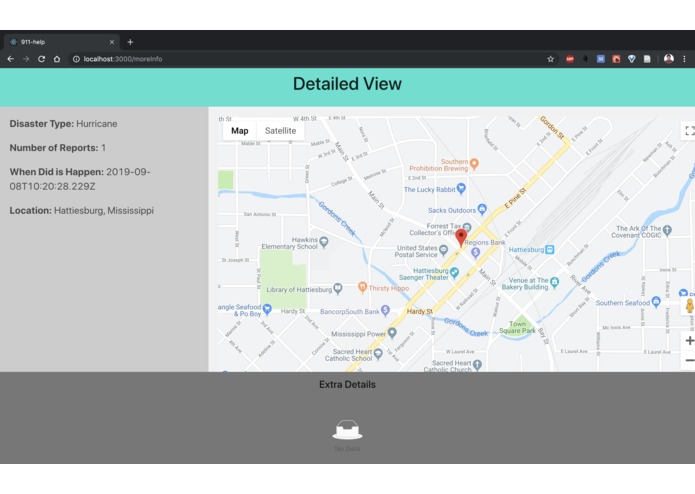The height and width of the screenshot is (494, 695).
Task: Zoom out on the map
Action: (689, 360)
